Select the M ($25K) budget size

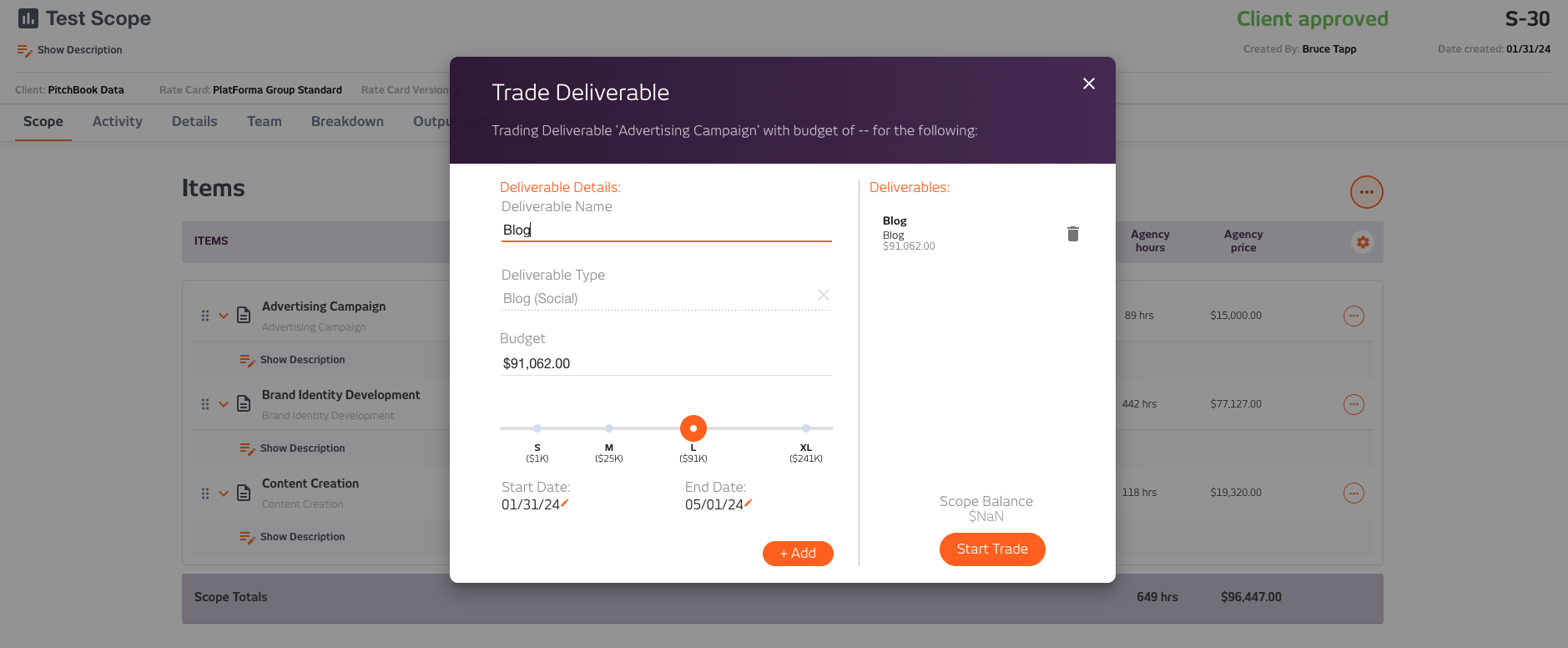click(609, 428)
